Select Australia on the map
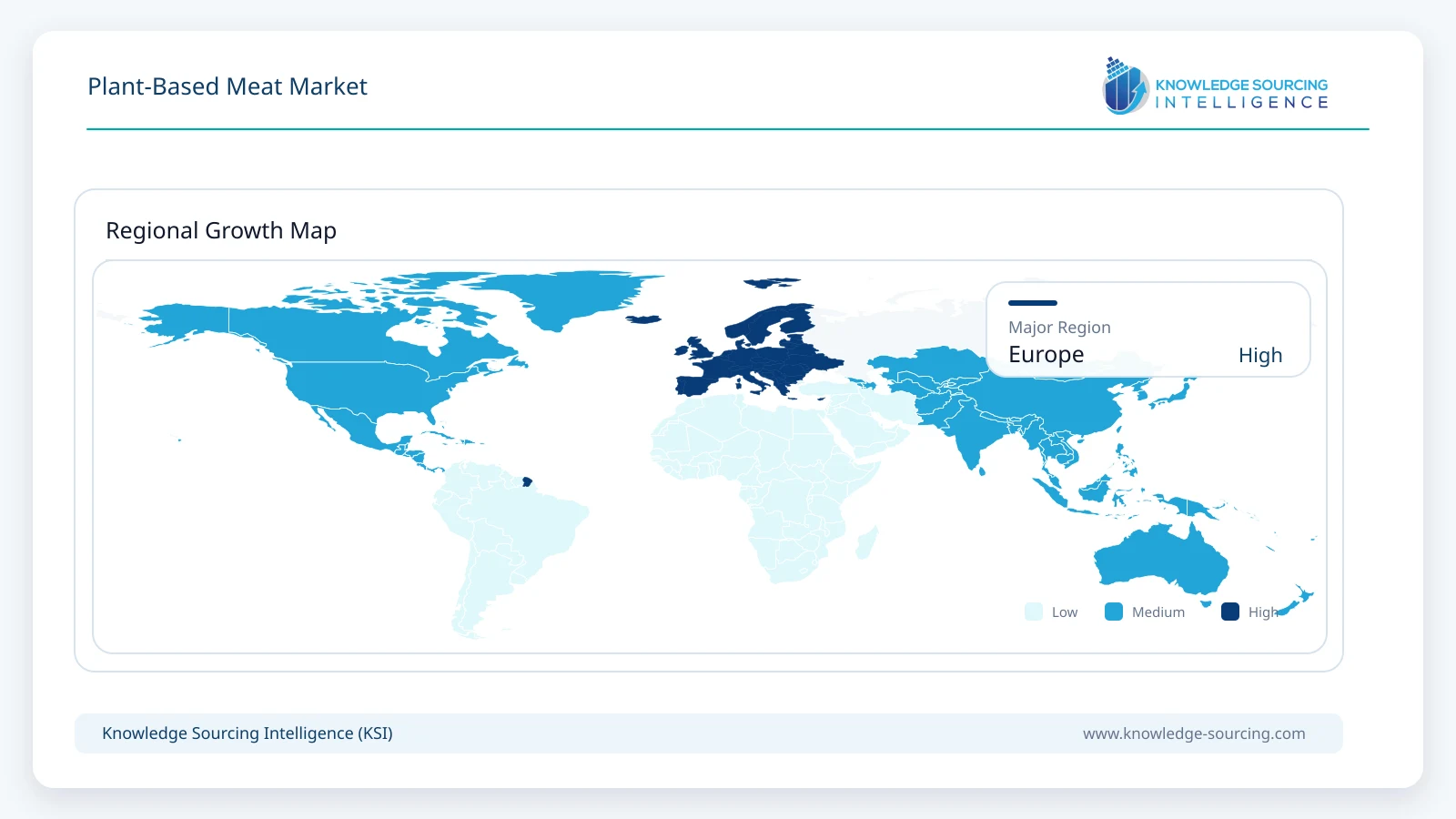The width and height of the screenshot is (1456, 819). (1163, 560)
